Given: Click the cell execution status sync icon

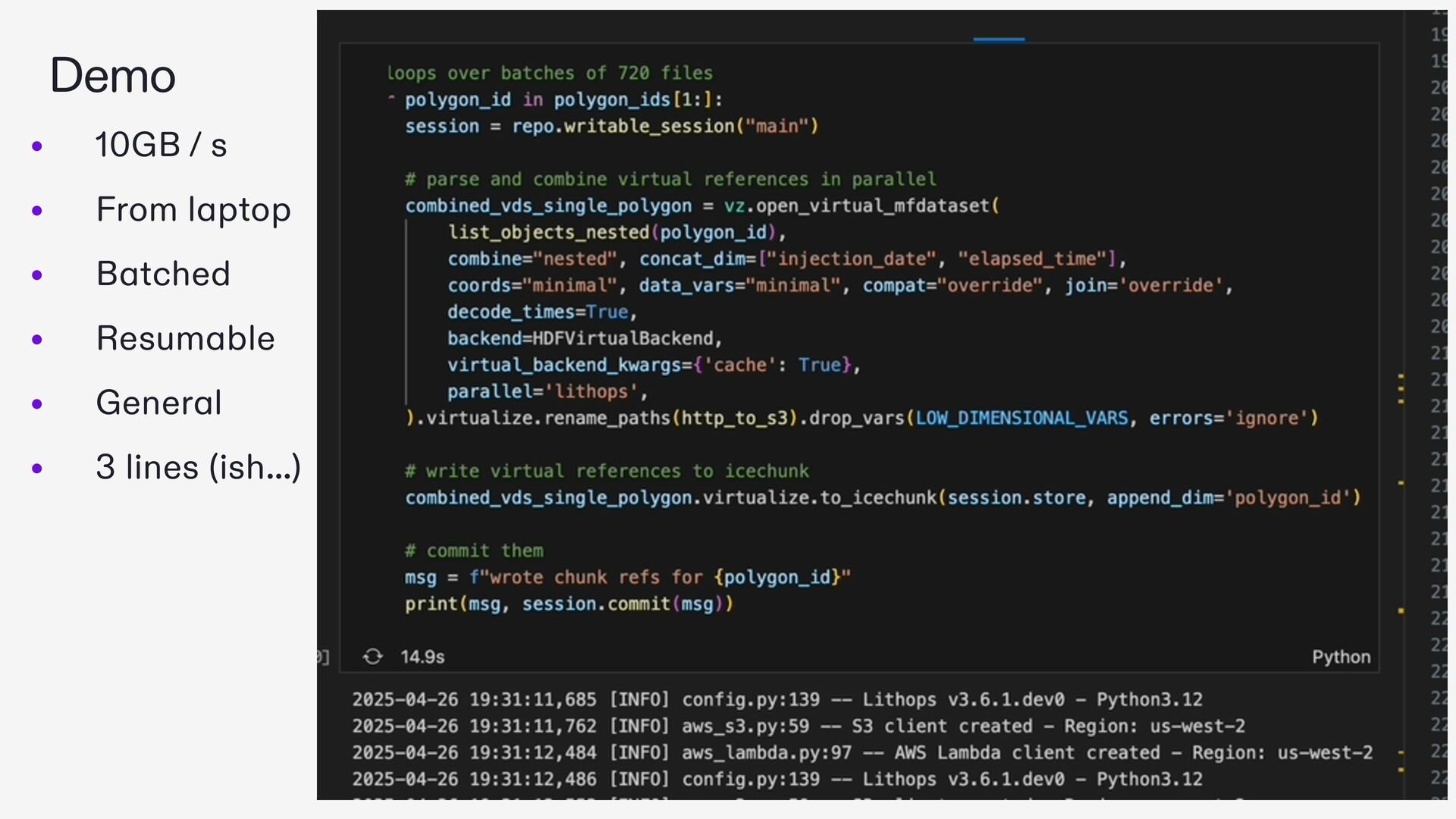Looking at the screenshot, I should [x=372, y=657].
